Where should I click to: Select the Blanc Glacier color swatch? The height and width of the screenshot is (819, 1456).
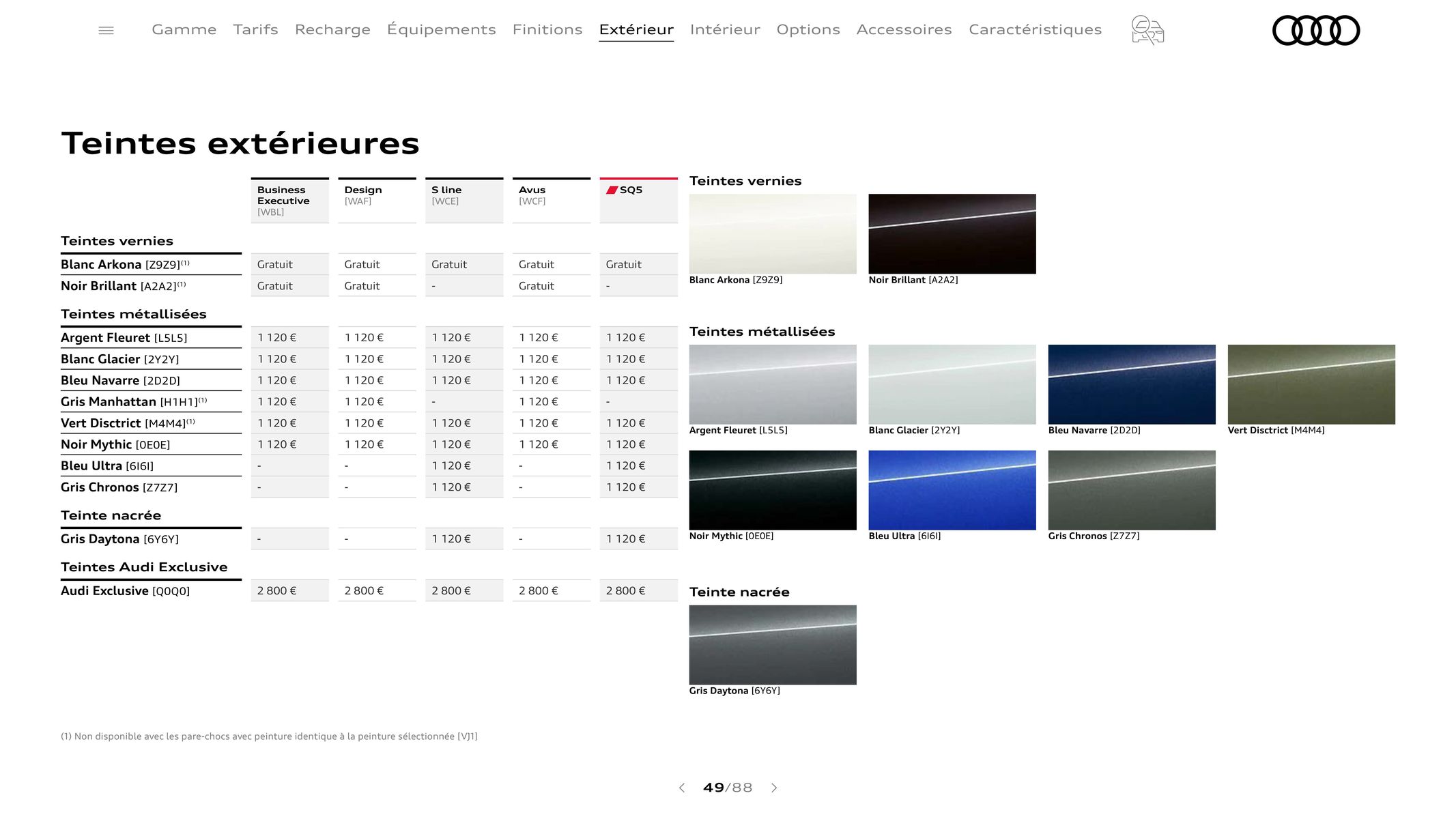click(952, 384)
